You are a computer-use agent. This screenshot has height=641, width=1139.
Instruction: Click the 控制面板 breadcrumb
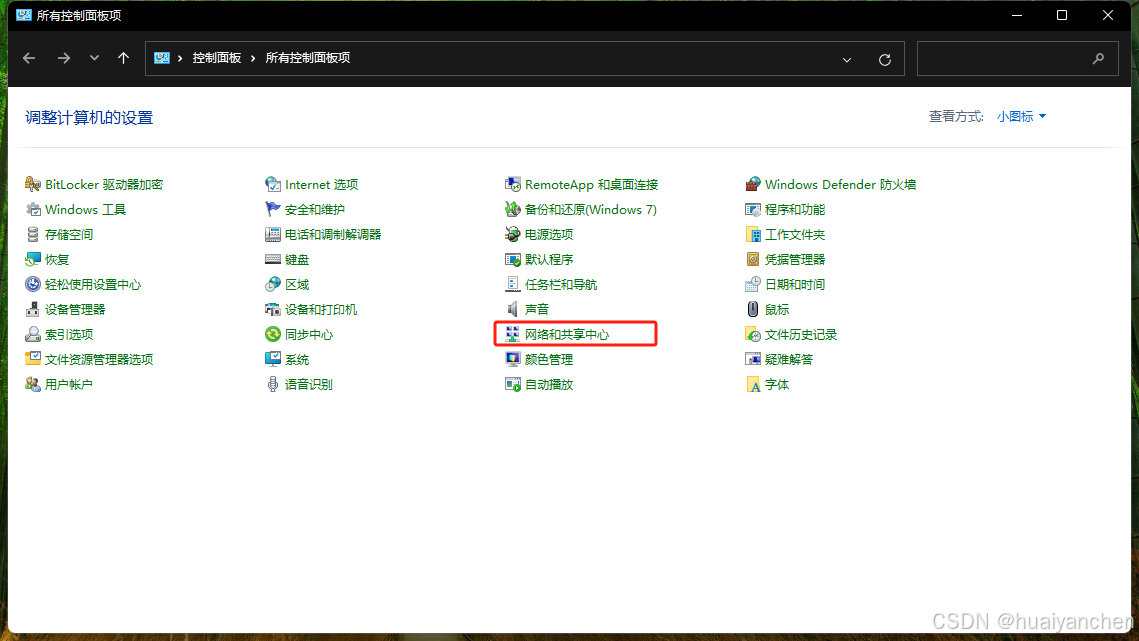216,58
